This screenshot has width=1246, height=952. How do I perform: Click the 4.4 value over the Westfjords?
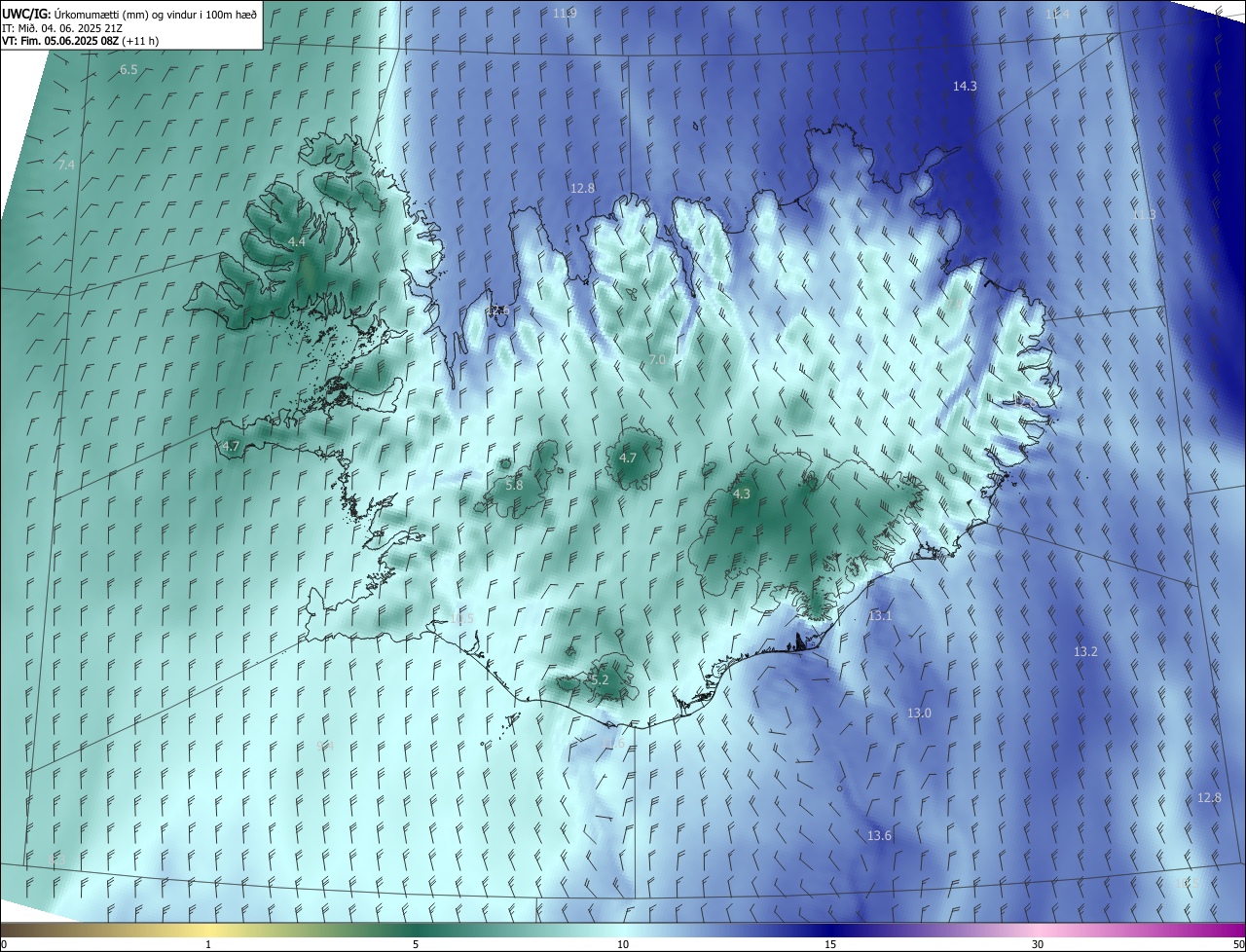[x=297, y=241]
